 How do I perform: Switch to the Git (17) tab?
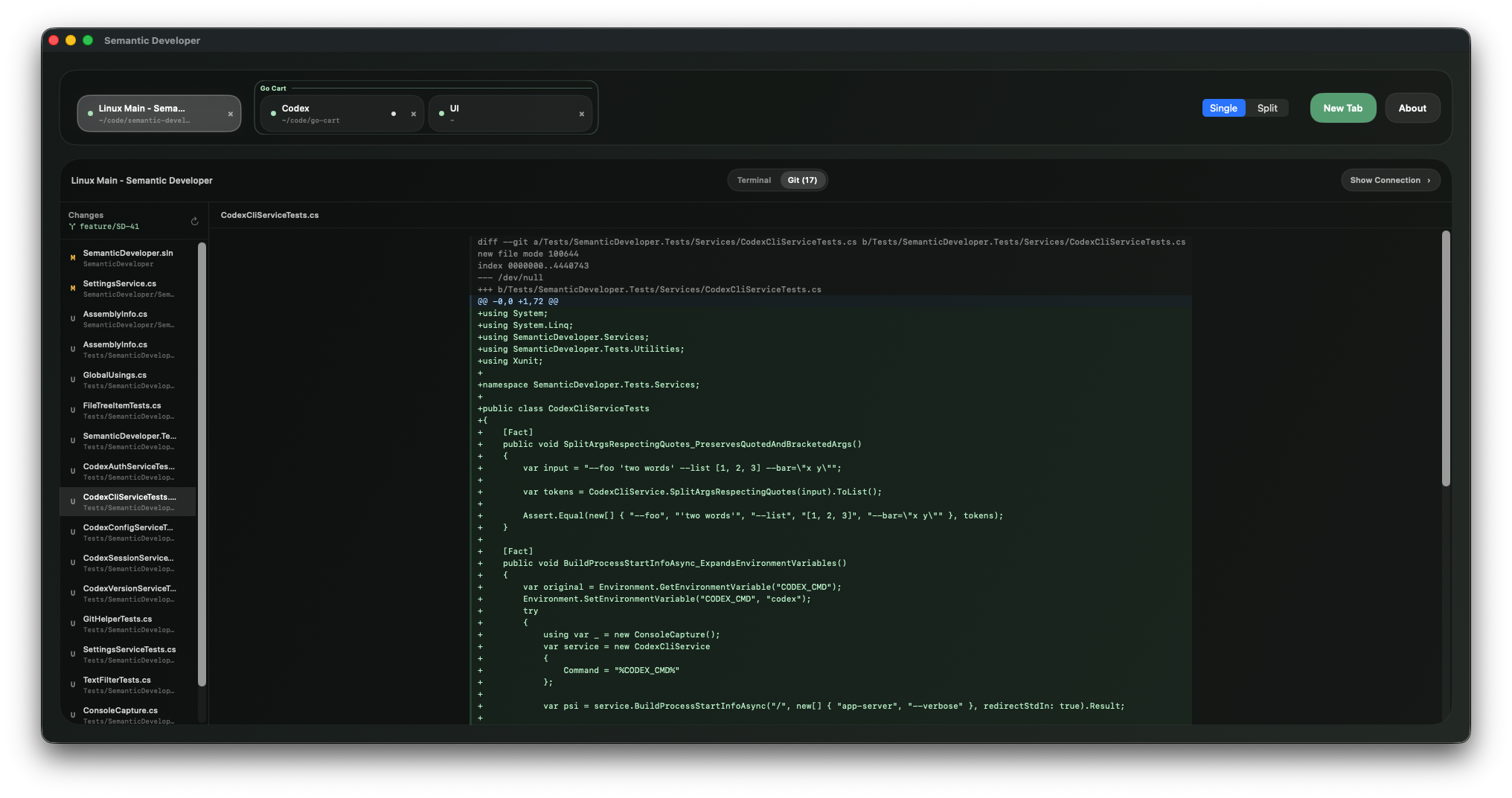click(x=803, y=179)
